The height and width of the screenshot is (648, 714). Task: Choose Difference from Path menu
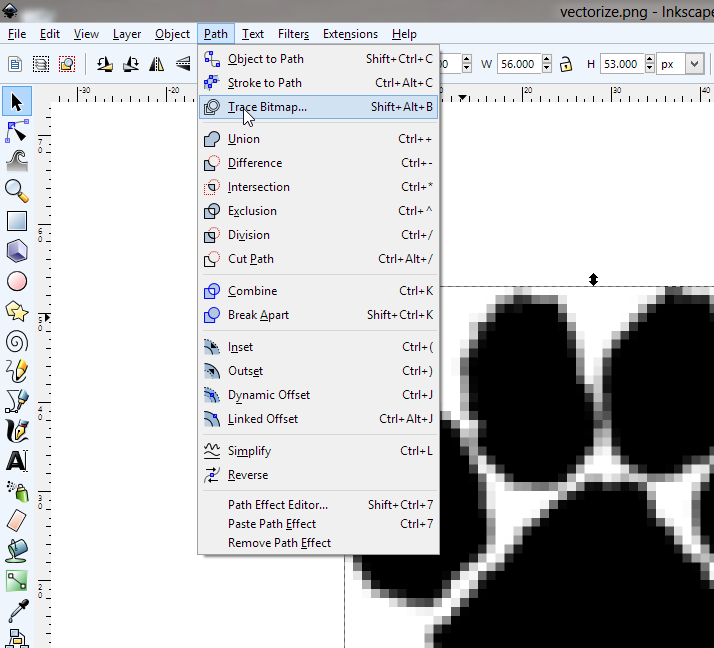[x=318, y=163]
